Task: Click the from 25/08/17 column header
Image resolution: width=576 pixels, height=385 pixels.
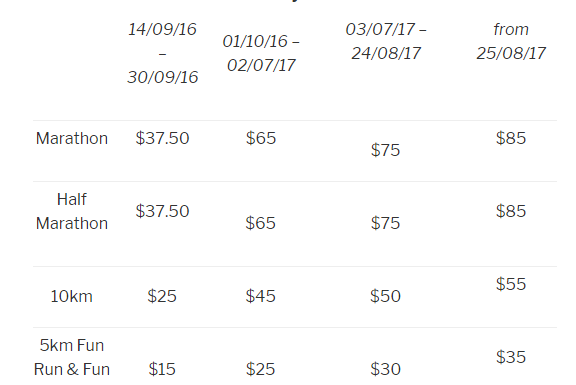Action: tap(511, 41)
